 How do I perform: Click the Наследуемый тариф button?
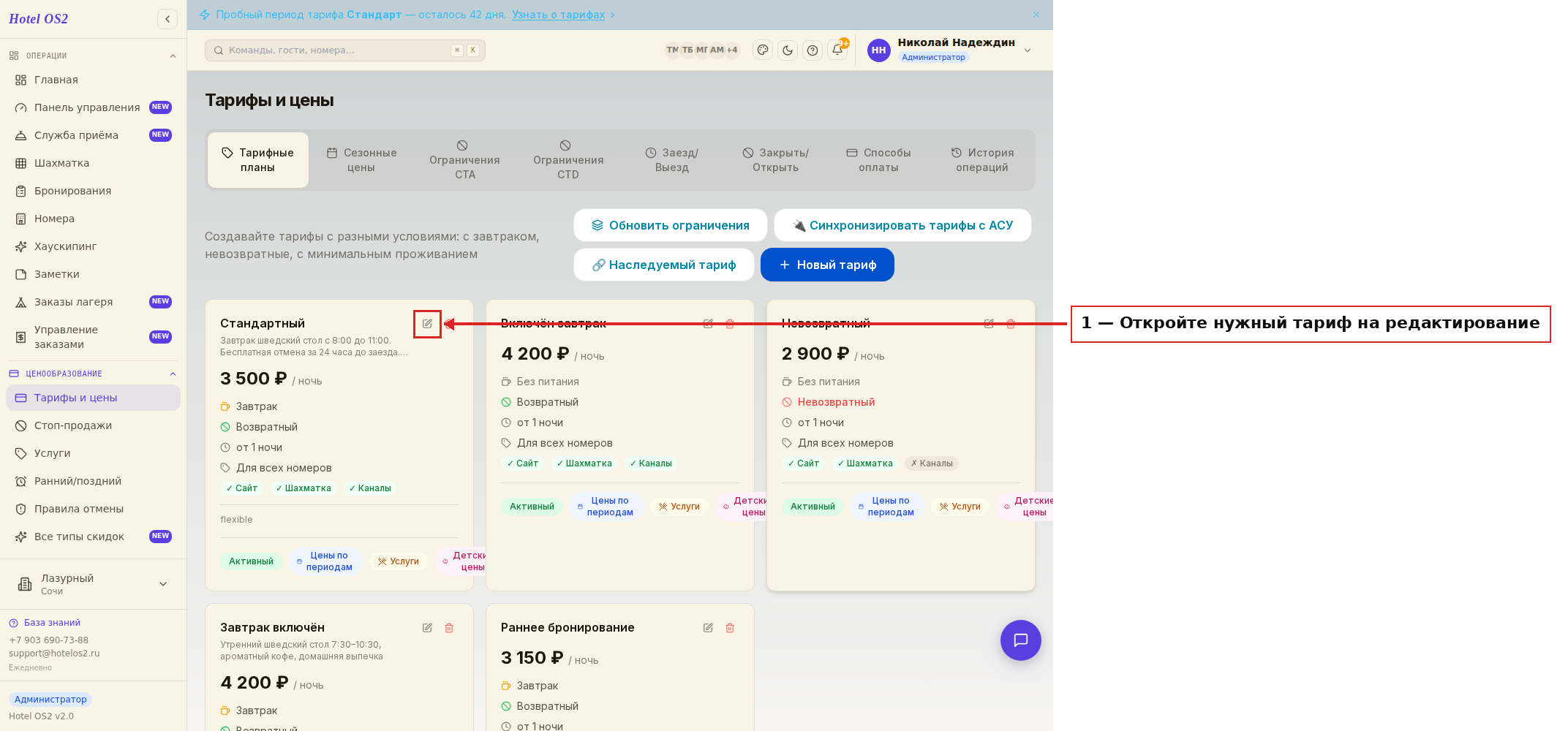coord(664,265)
